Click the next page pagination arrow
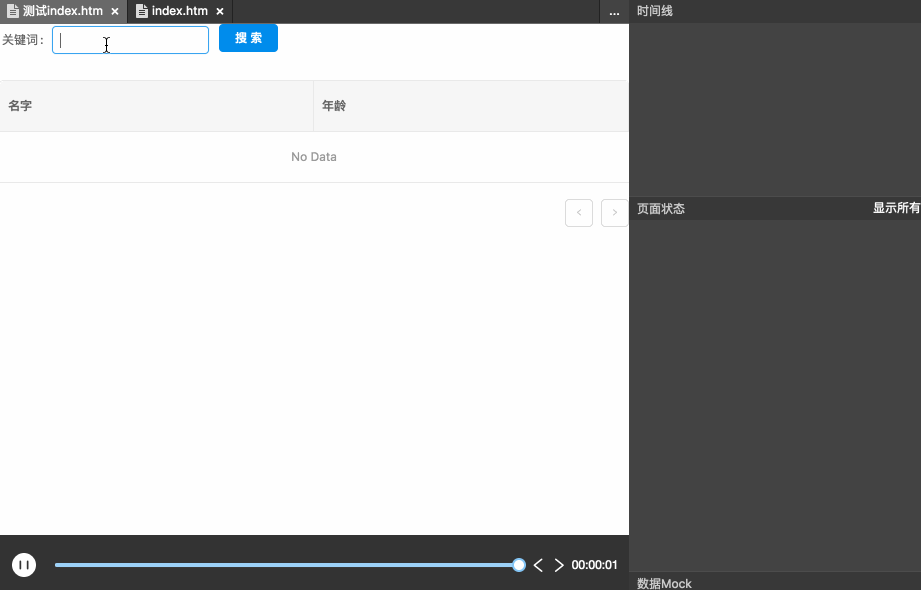 [x=614, y=212]
